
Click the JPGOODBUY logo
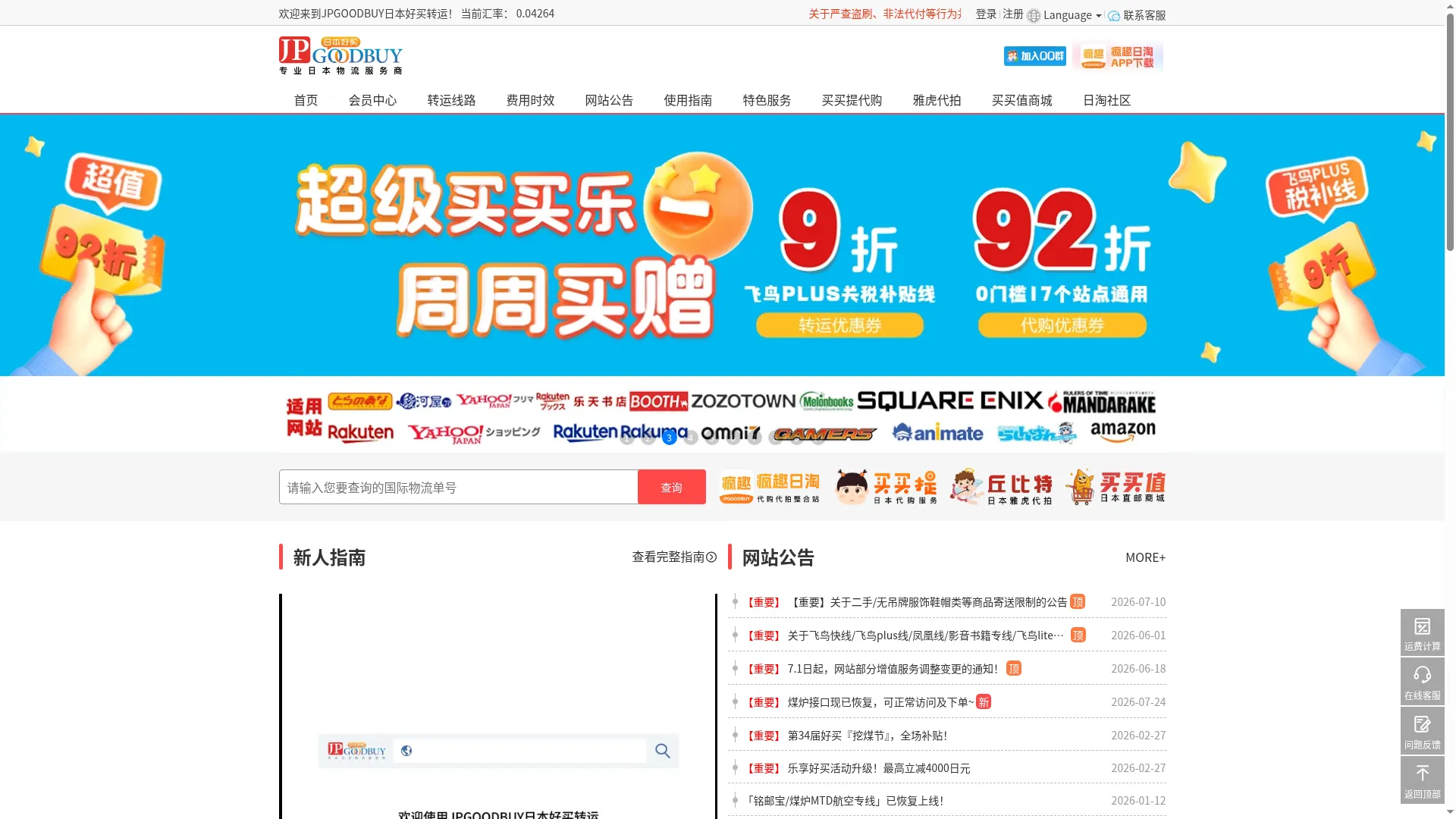(340, 55)
